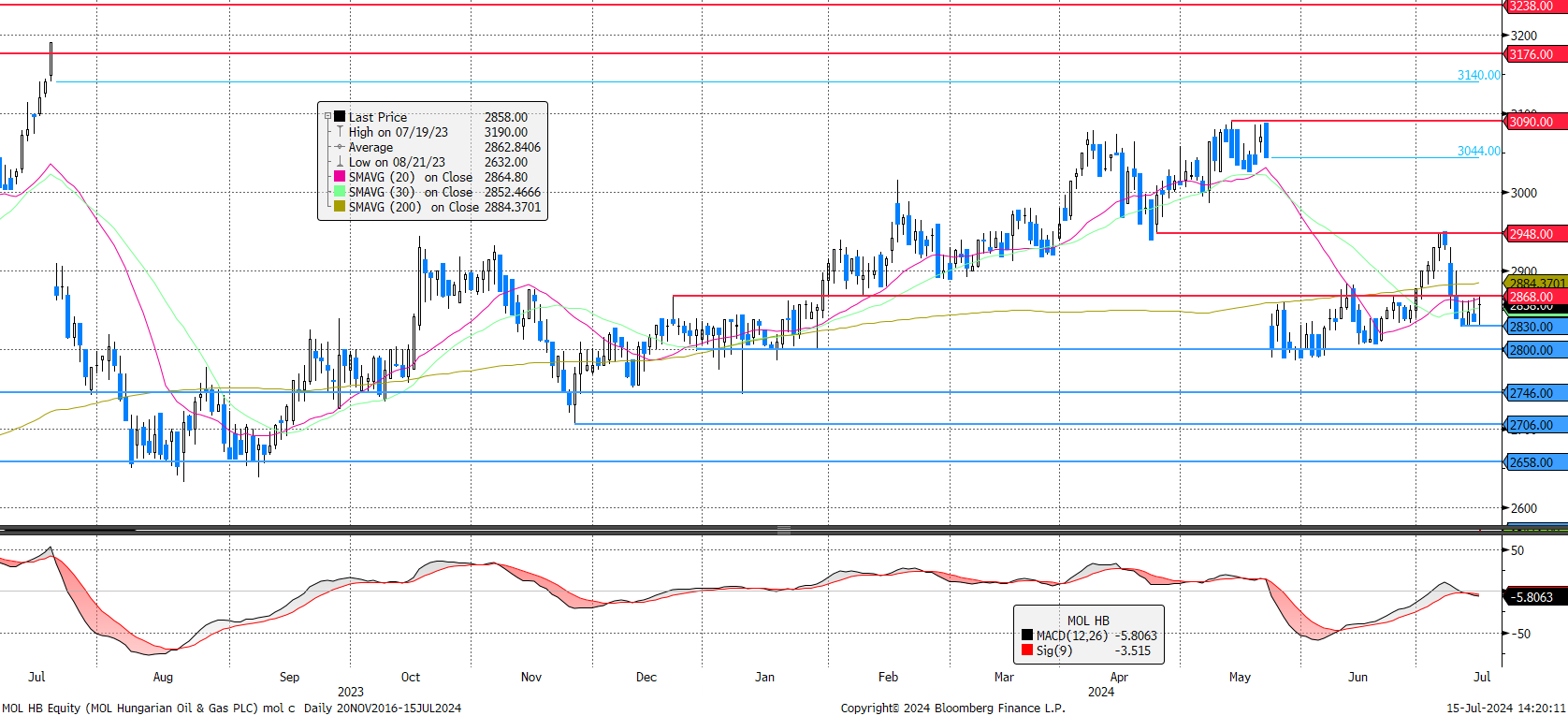The image size is (1568, 716).
Task: Click the Bloomberg Finance copyright text
Action: [952, 708]
